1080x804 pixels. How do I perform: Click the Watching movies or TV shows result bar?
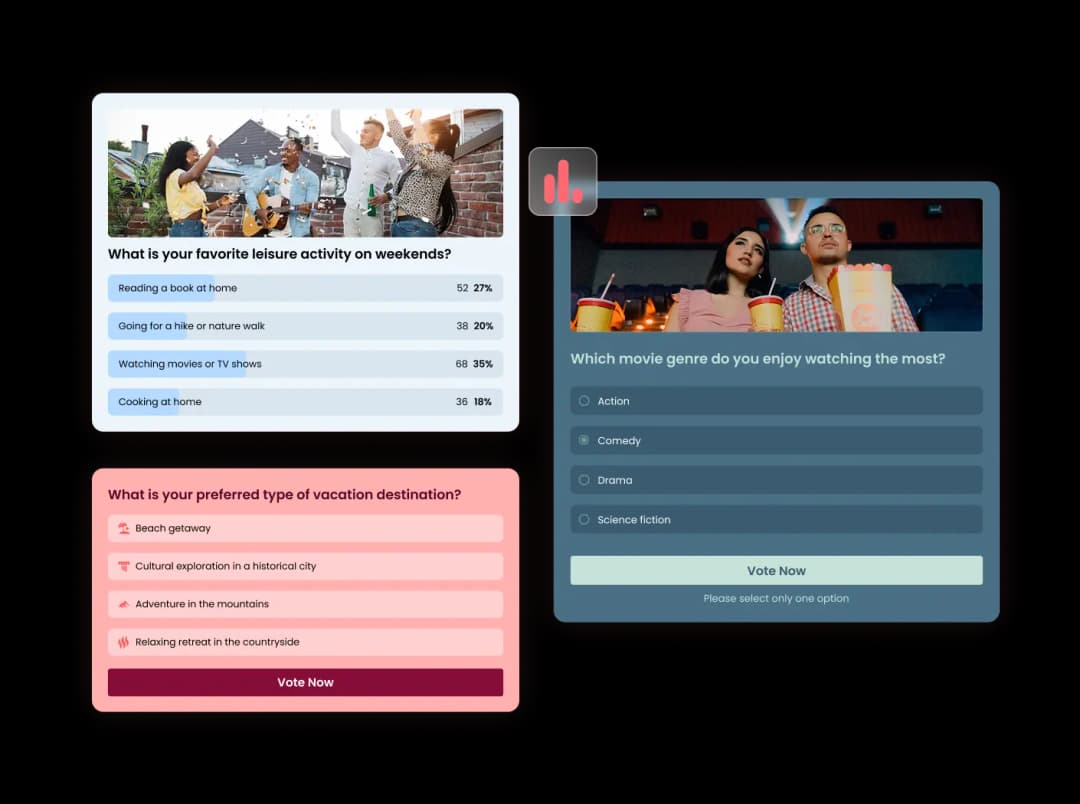point(305,364)
